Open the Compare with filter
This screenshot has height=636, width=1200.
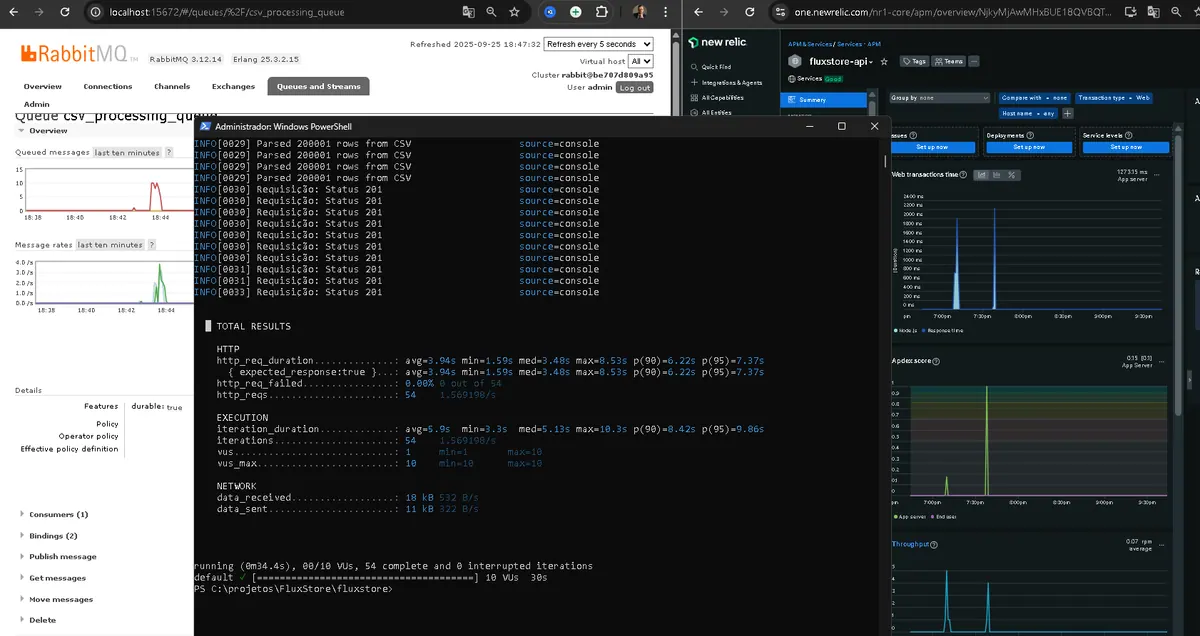[x=1034, y=98]
